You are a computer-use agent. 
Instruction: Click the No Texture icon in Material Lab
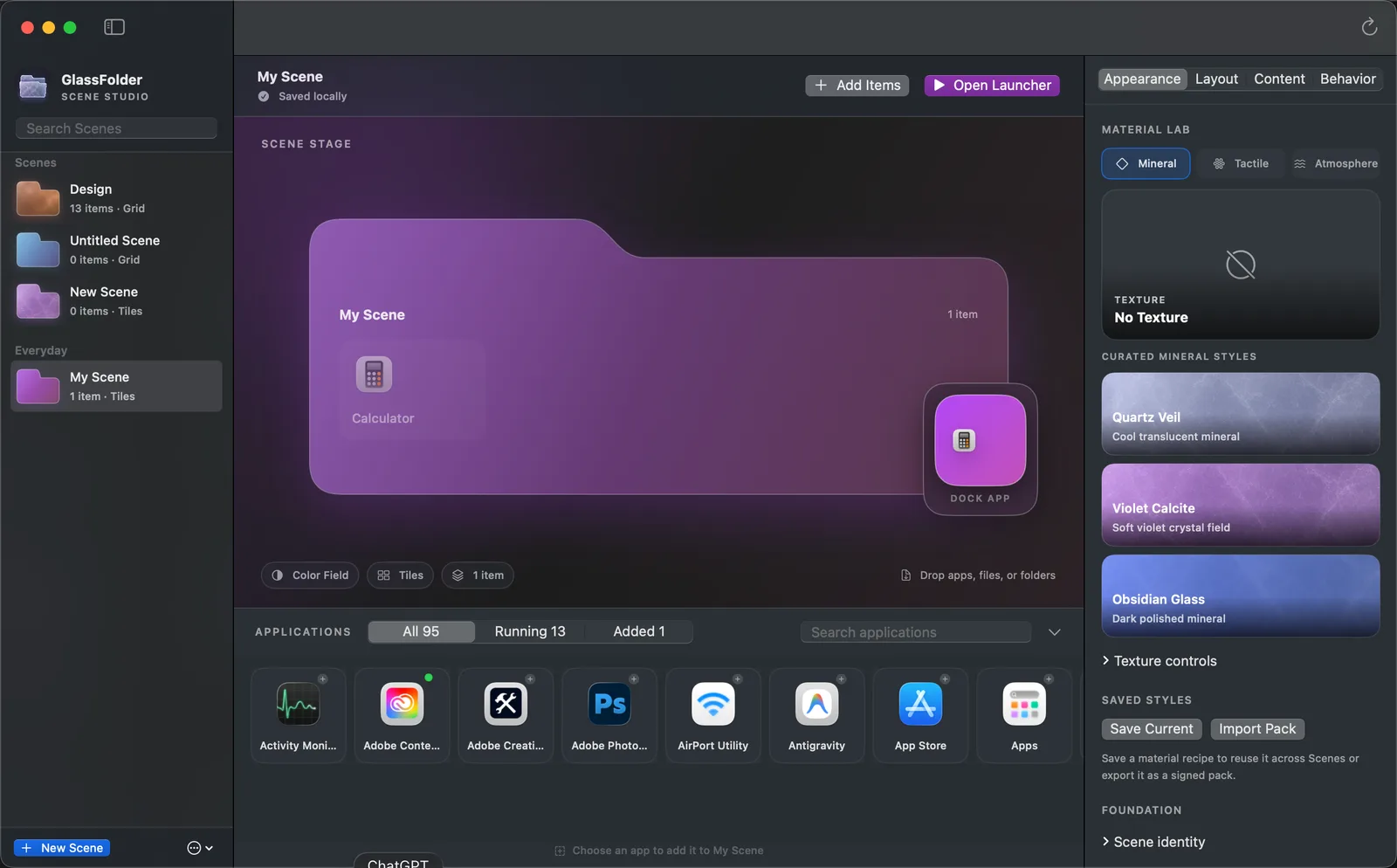pos(1240,264)
